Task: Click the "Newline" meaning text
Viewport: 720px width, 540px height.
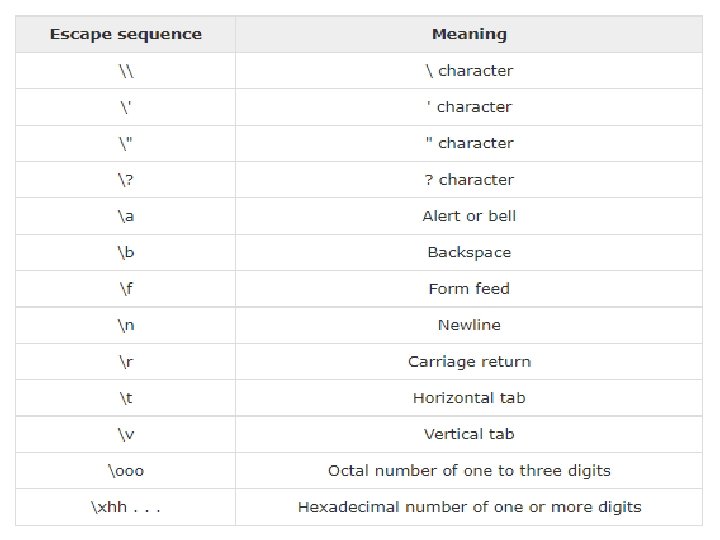Action: click(x=469, y=325)
